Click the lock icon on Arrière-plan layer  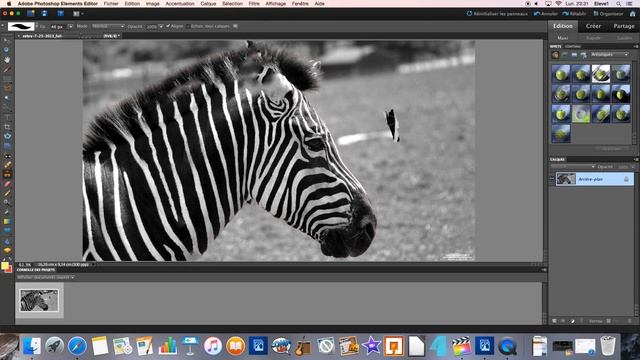(626, 179)
